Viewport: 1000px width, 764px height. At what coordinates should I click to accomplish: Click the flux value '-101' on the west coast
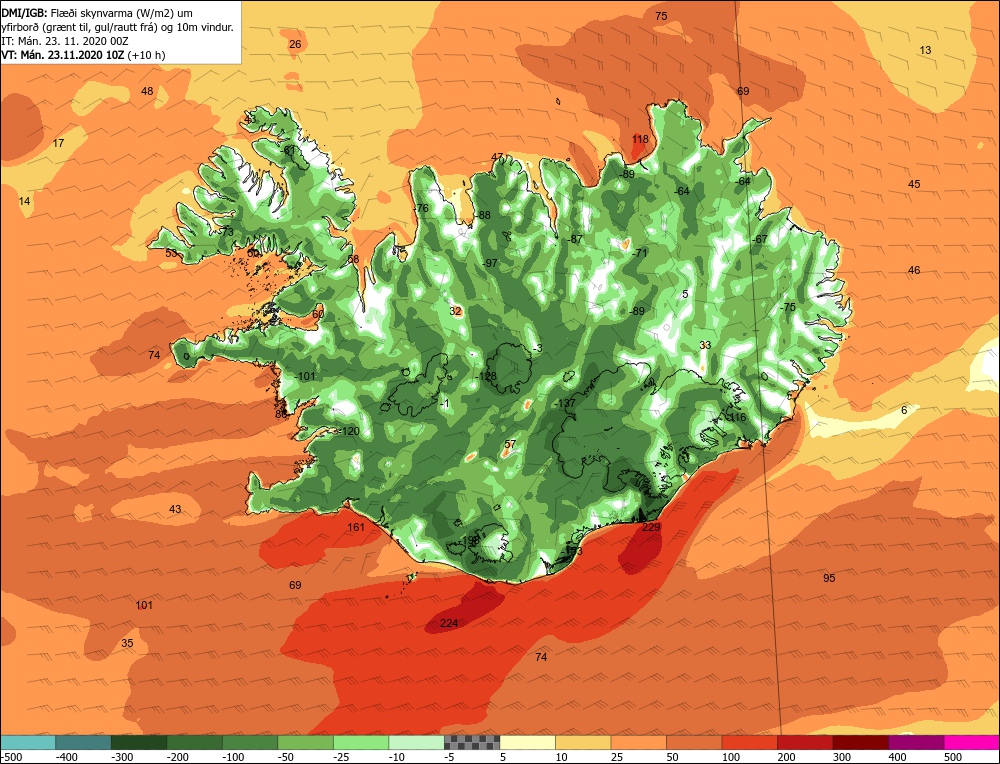pos(304,376)
